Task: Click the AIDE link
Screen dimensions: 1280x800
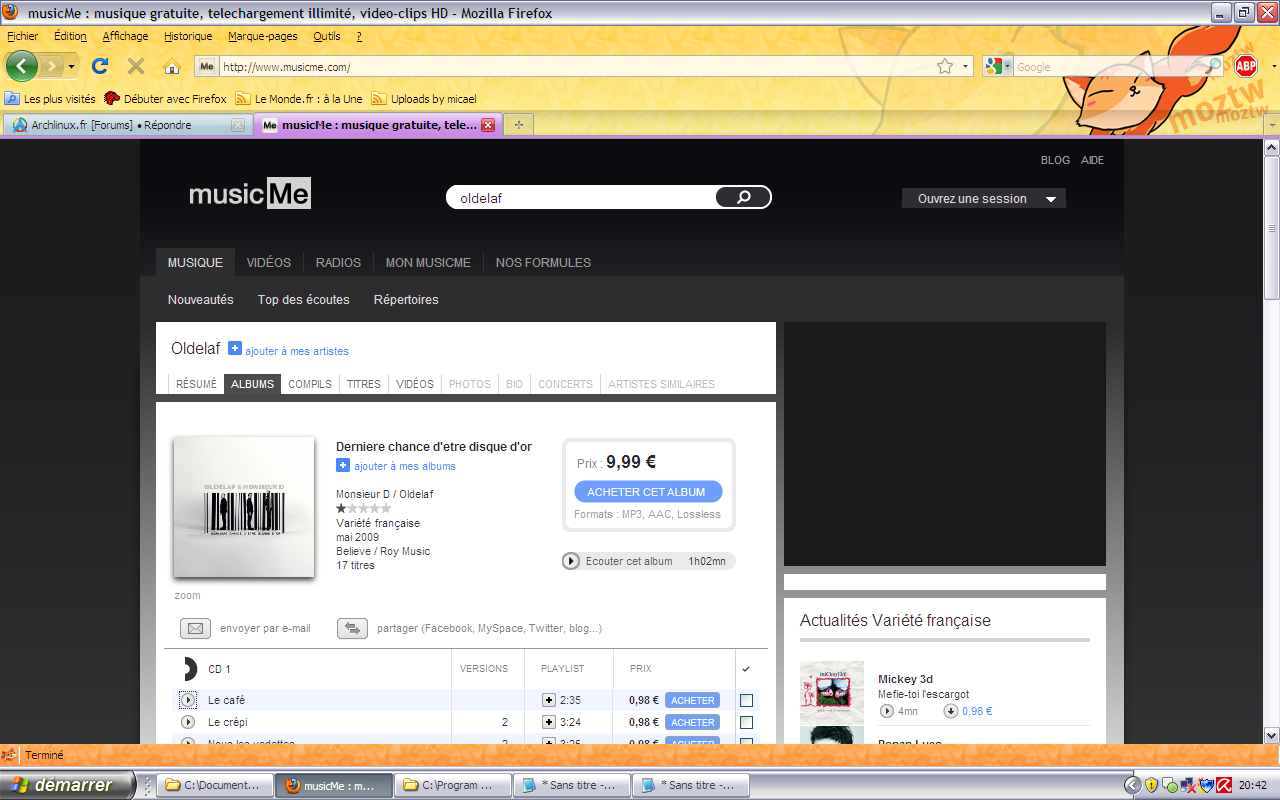Action: point(1092,160)
